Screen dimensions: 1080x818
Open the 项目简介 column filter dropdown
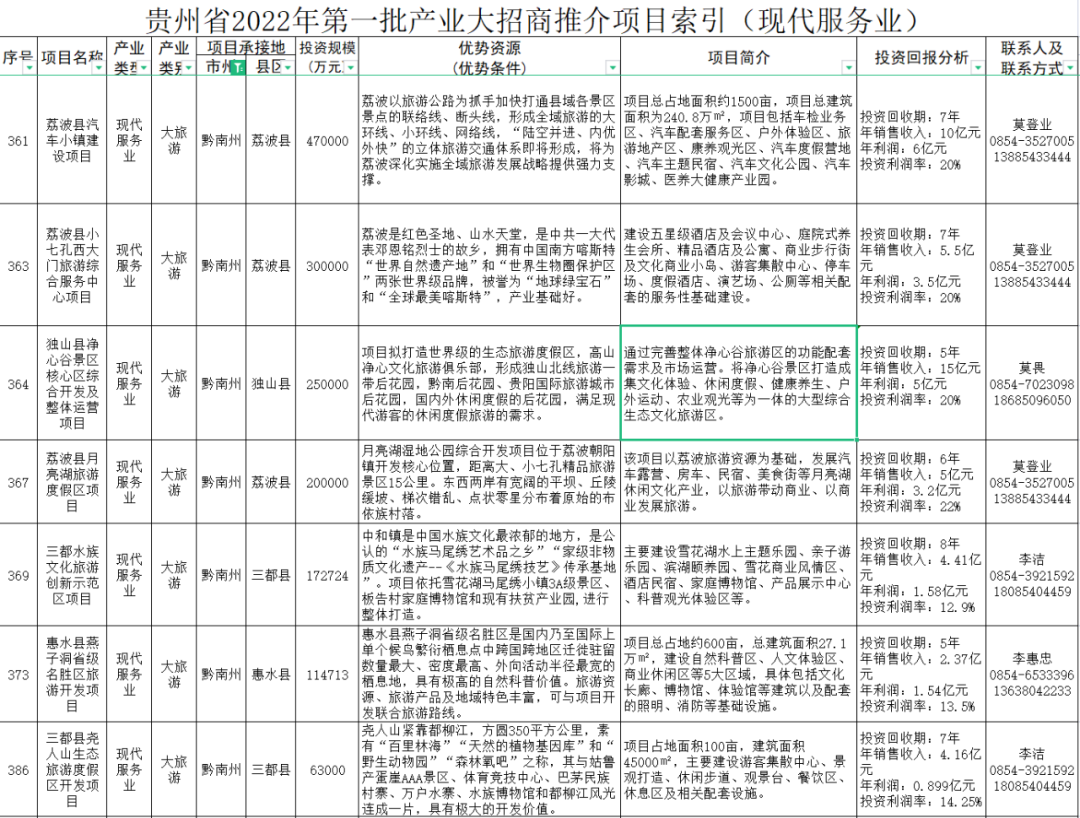point(848,68)
